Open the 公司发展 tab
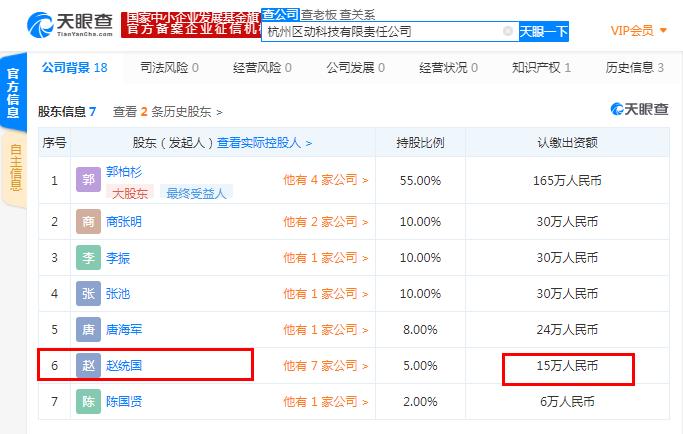 (x=355, y=68)
